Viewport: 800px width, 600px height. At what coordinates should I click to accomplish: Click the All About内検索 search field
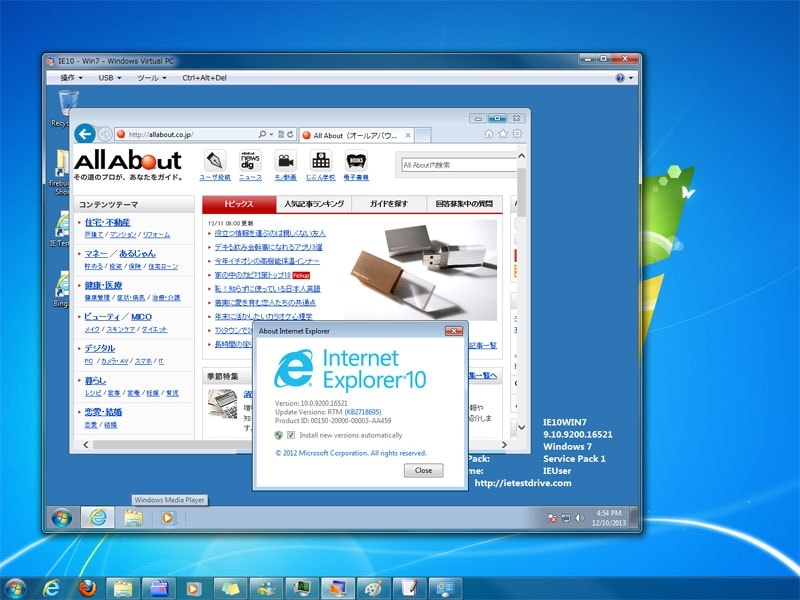coord(459,165)
